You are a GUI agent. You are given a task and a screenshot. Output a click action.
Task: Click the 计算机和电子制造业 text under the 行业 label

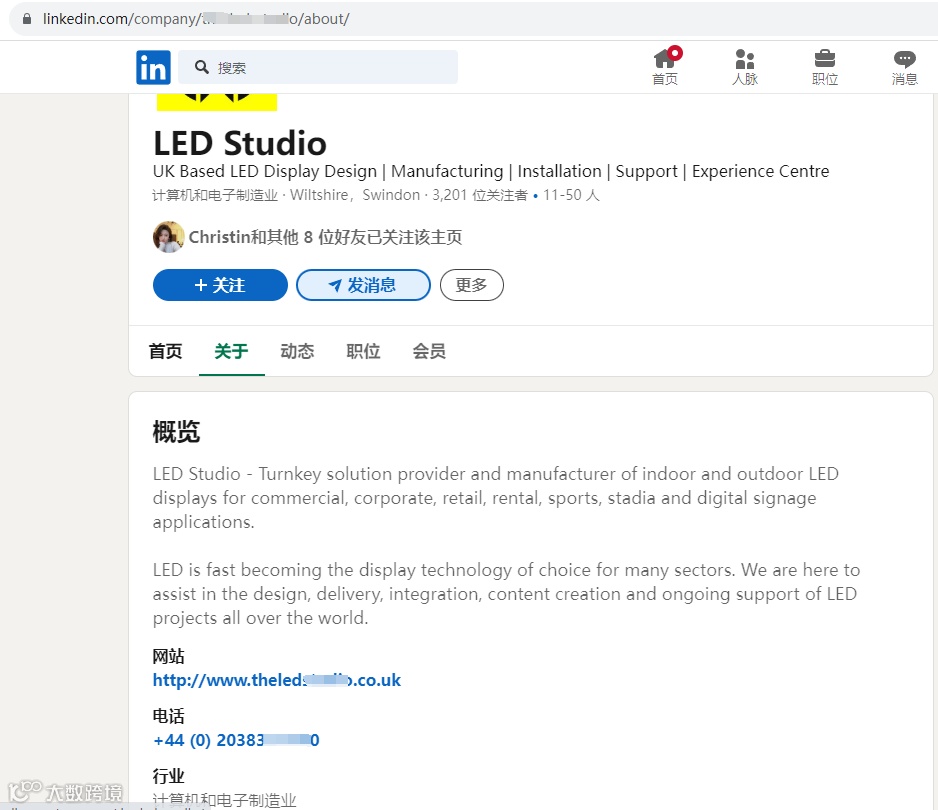pyautogui.click(x=224, y=800)
